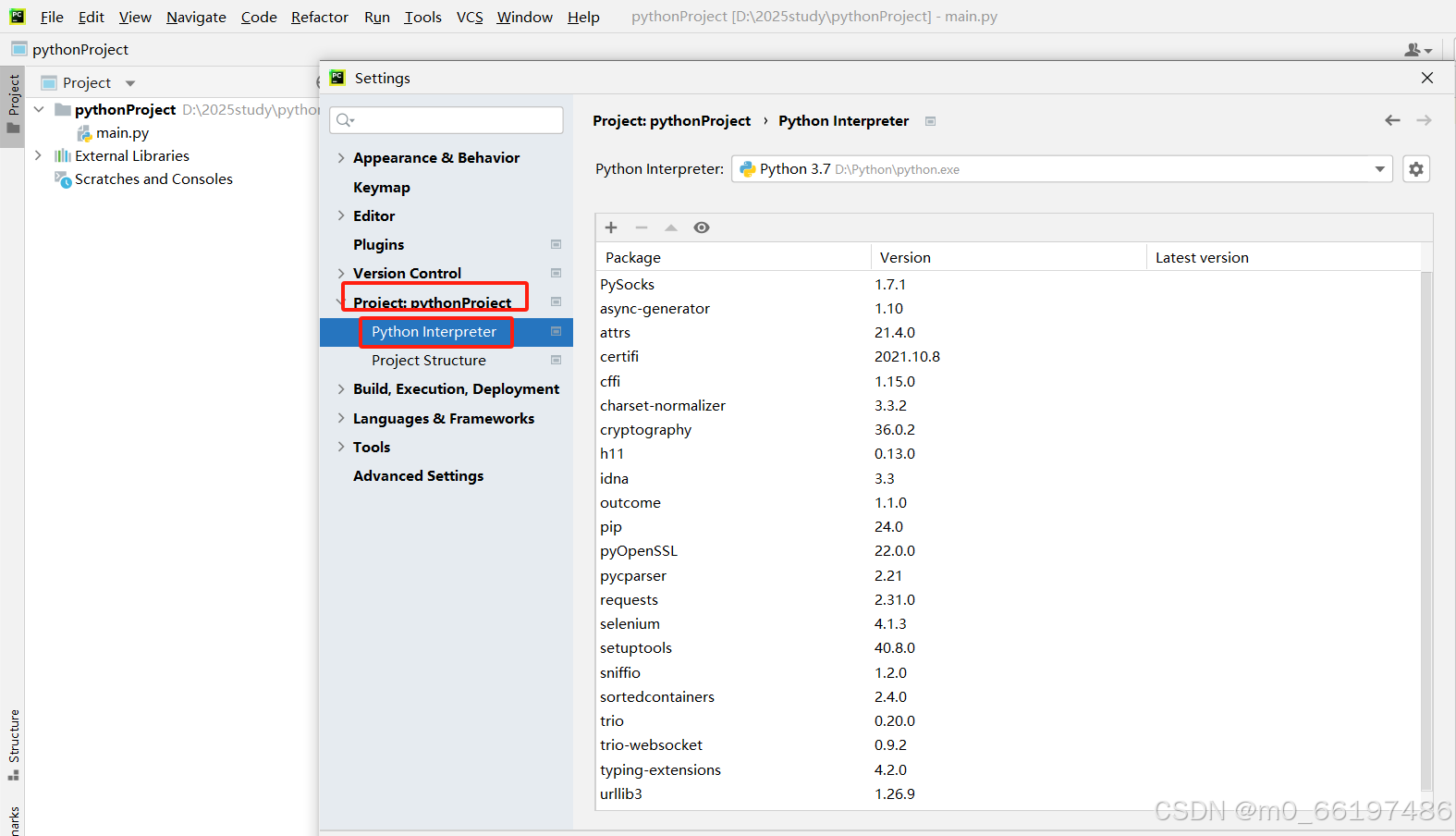Sort by Version column header
The image size is (1456, 836).
click(1009, 257)
